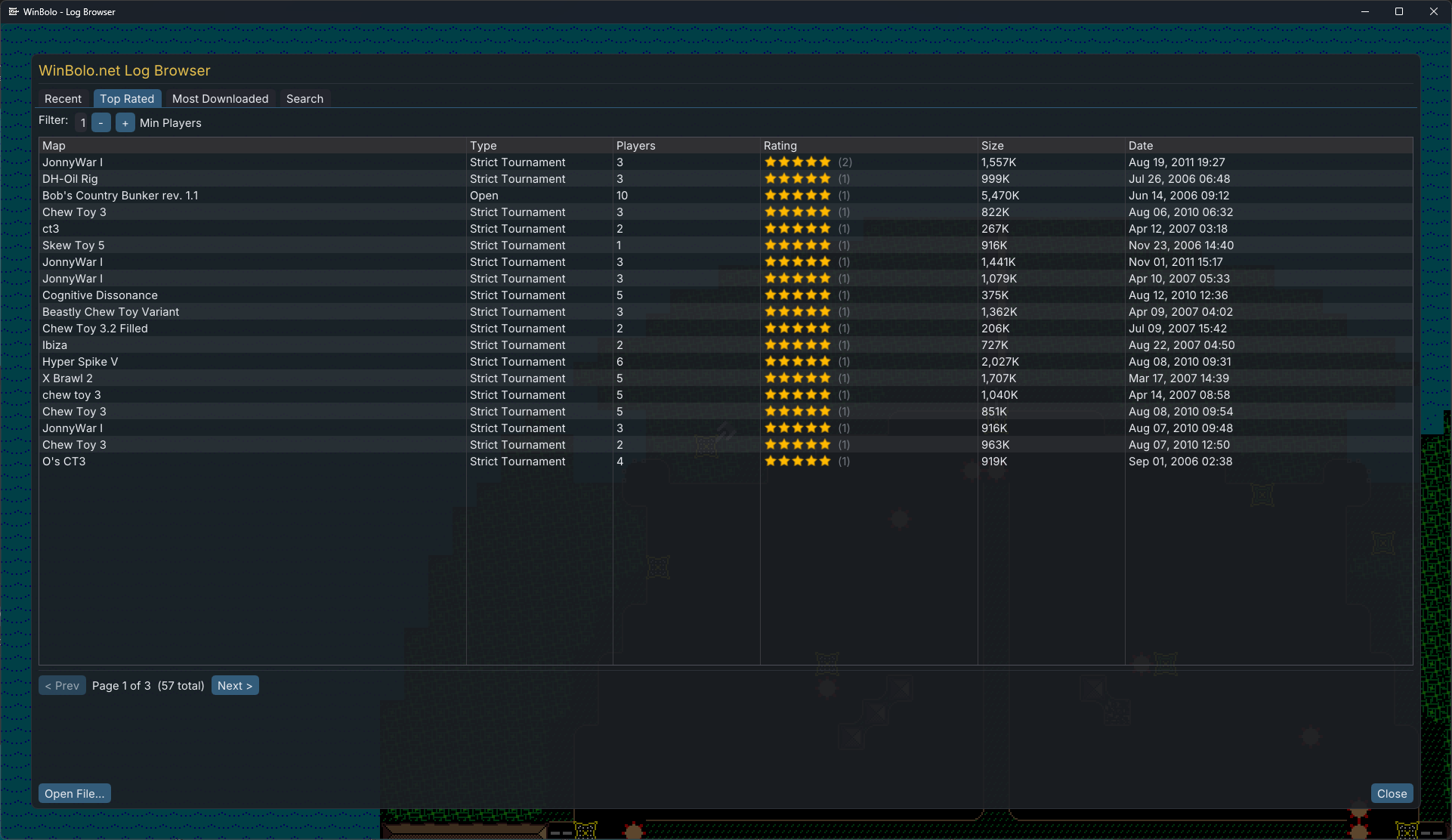Select the X Brawl 2 map entry
Image resolution: width=1452 pixels, height=840 pixels.
click(67, 378)
